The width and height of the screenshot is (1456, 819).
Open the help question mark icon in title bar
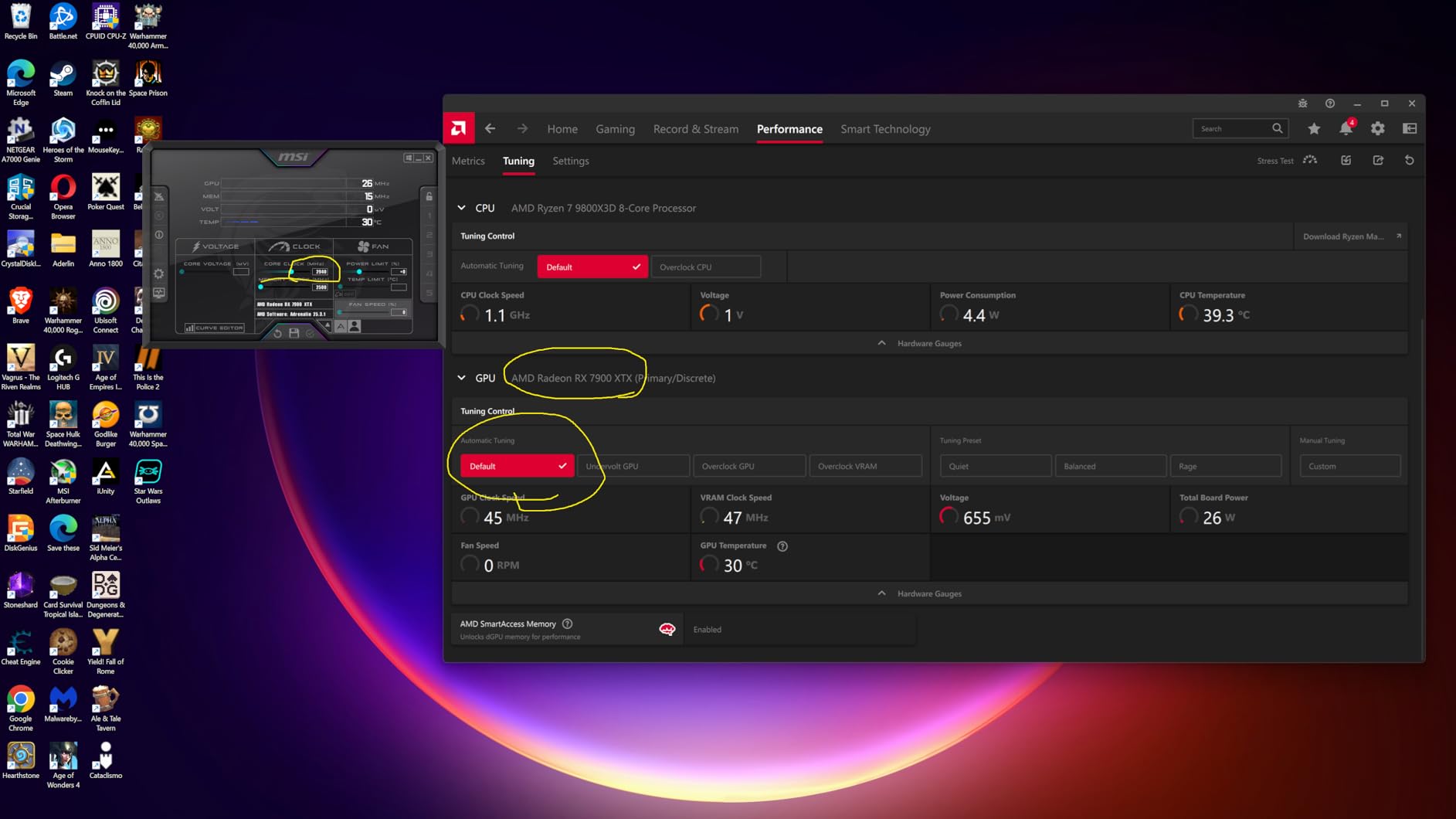click(1330, 104)
